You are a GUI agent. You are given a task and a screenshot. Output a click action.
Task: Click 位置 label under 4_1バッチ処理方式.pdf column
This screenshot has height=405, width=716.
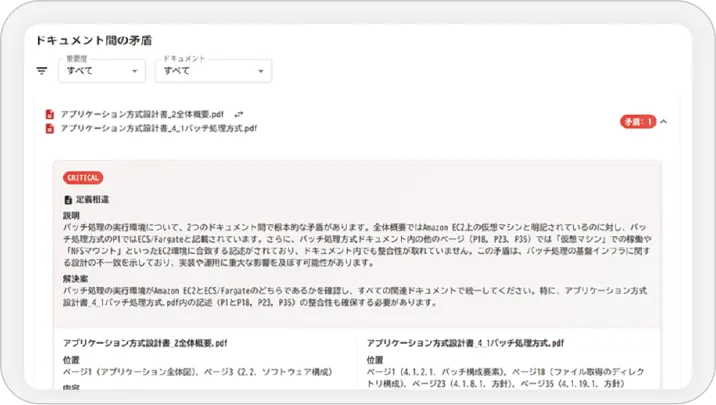click(x=375, y=360)
